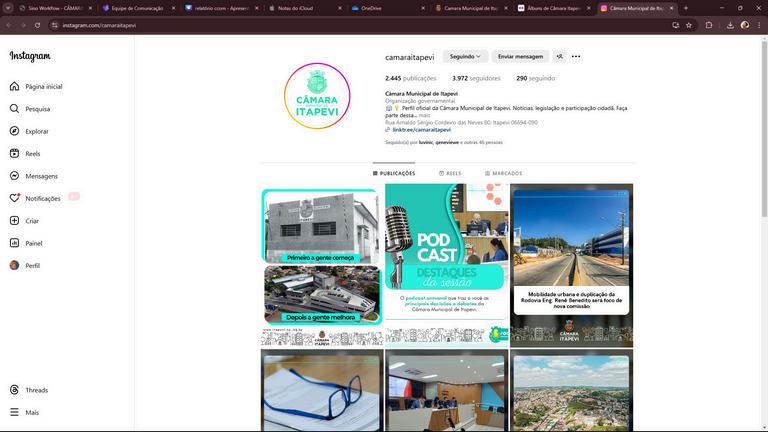Open the Painel dashboard
This screenshot has height=432, width=768.
[26, 243]
